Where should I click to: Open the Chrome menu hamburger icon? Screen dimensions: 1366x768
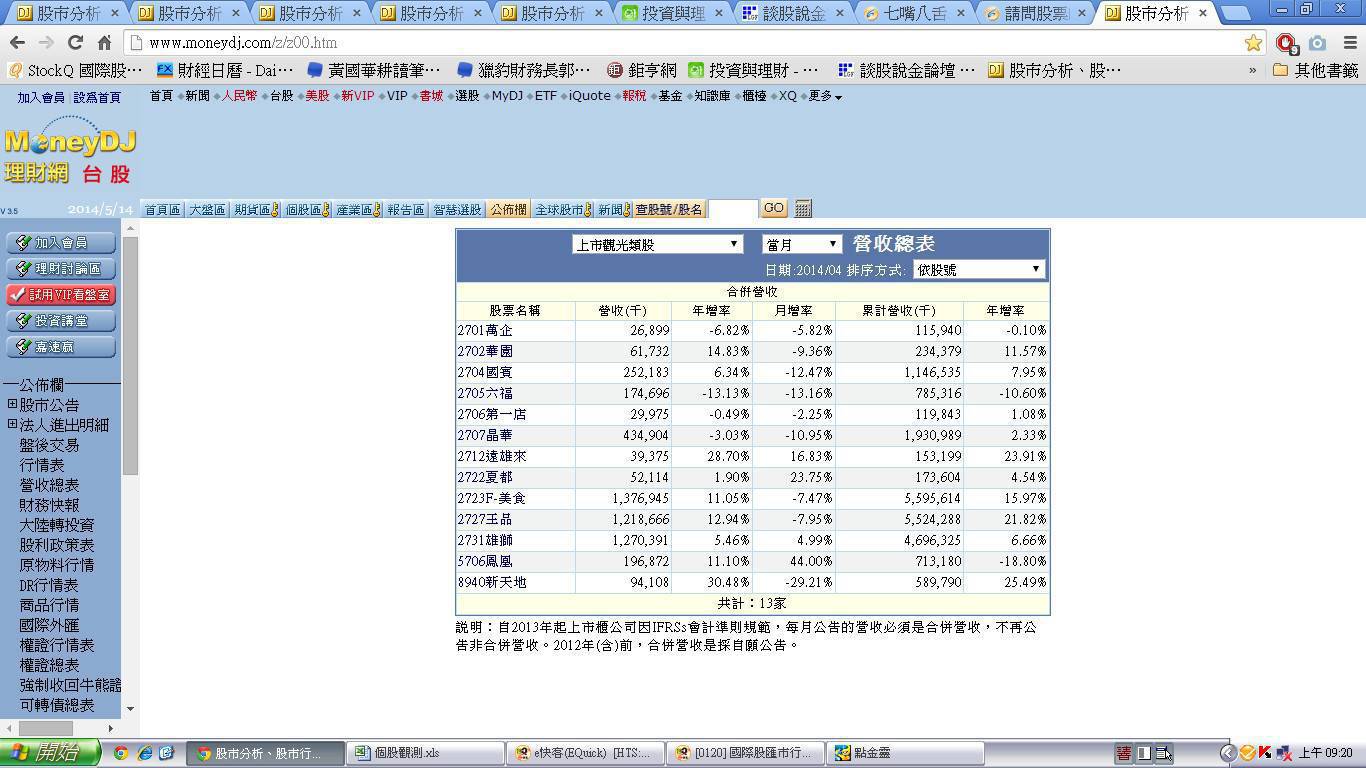coord(1349,43)
